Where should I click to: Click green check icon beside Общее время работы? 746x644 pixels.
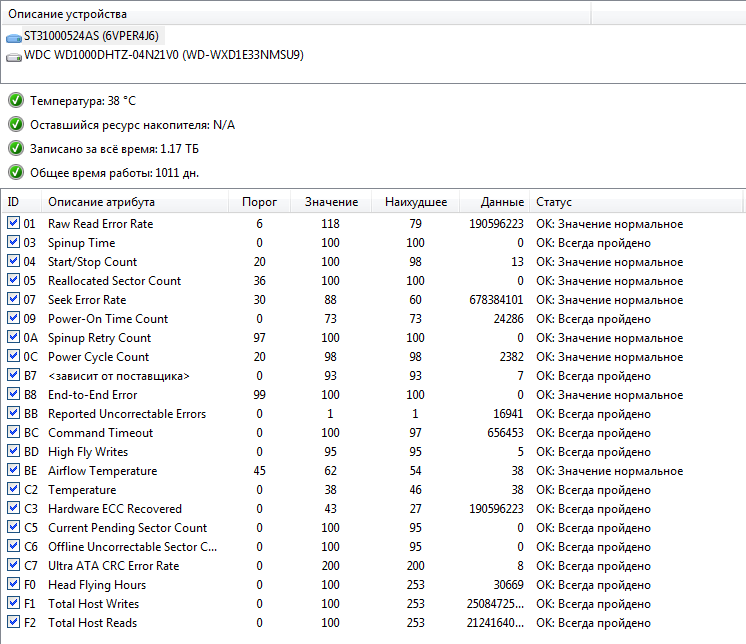[15, 173]
